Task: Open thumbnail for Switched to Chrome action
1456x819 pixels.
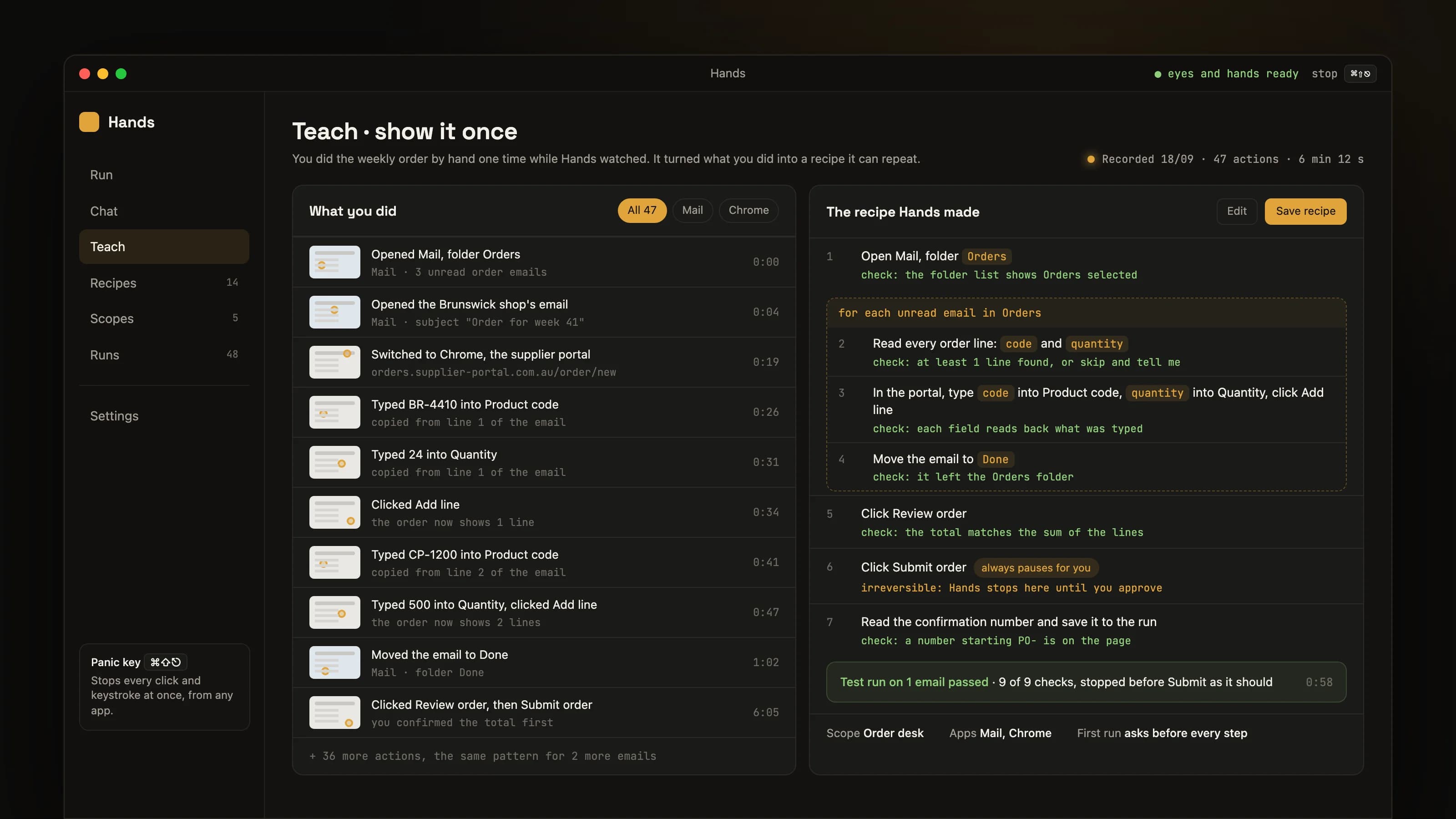Action: (x=334, y=362)
